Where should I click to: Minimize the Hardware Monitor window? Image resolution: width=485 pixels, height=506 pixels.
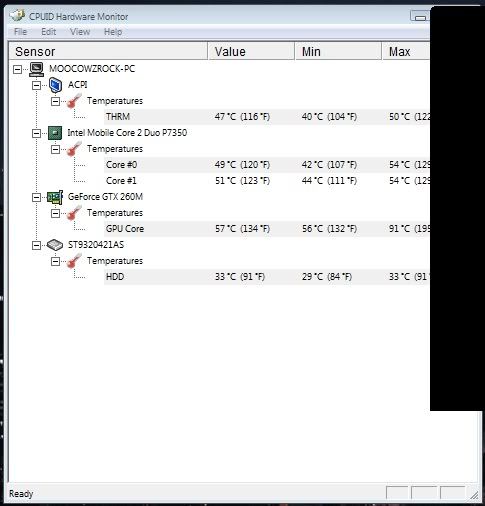(x=420, y=16)
